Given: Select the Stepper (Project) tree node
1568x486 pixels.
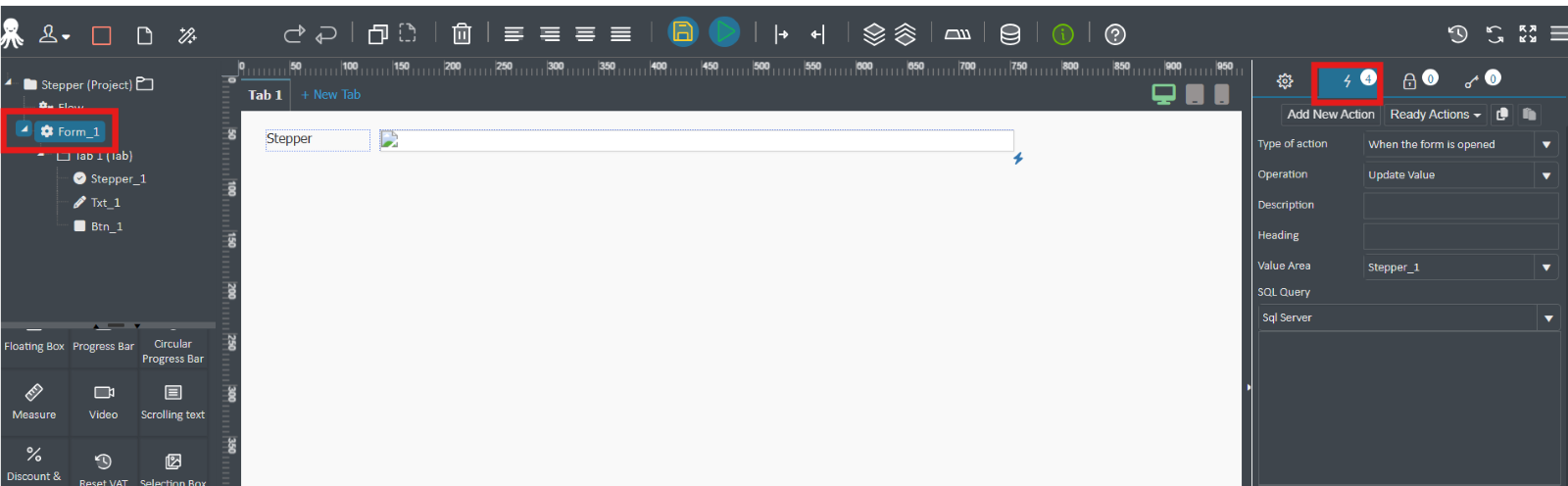Looking at the screenshot, I should point(88,84).
